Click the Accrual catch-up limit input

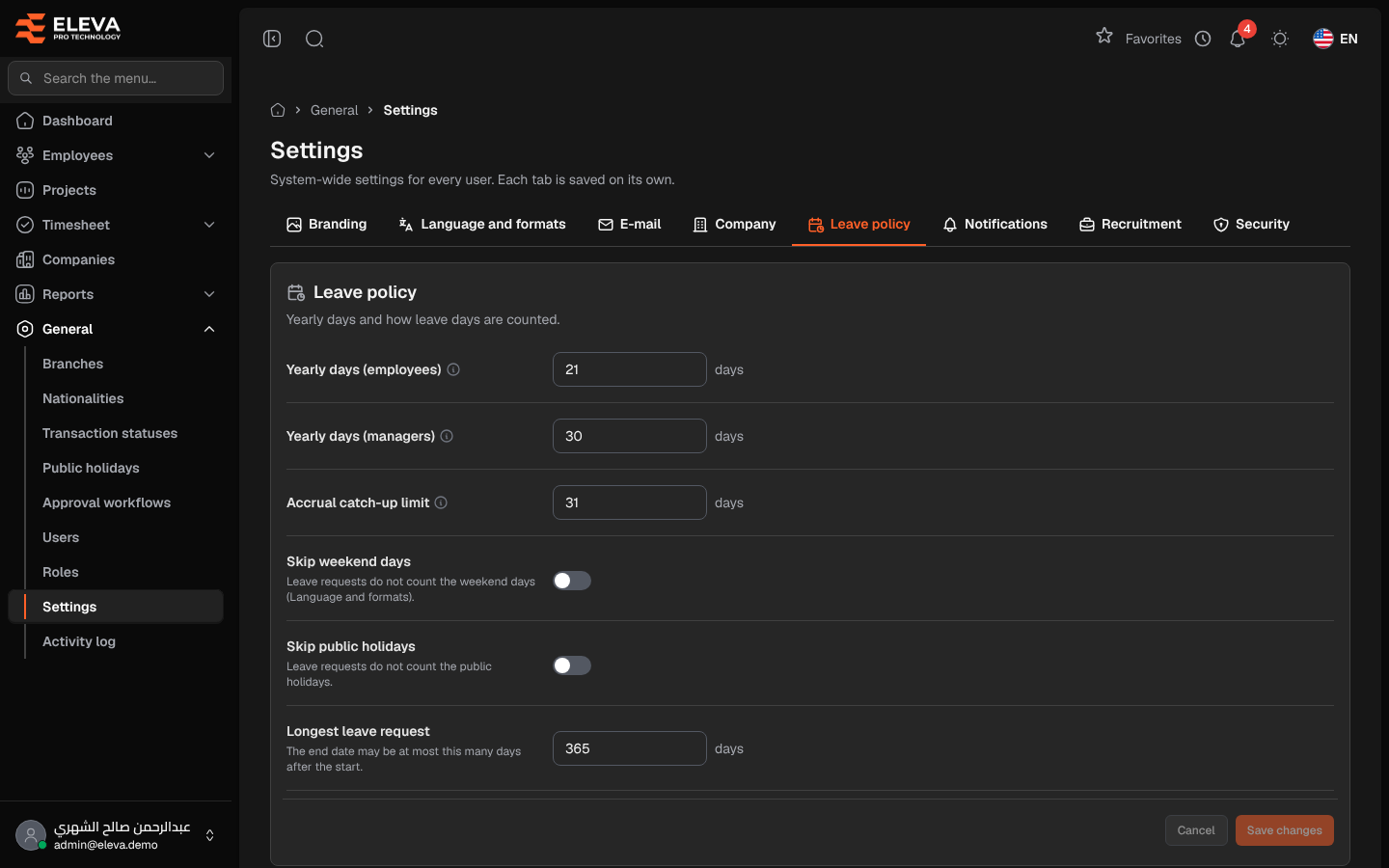tap(630, 502)
